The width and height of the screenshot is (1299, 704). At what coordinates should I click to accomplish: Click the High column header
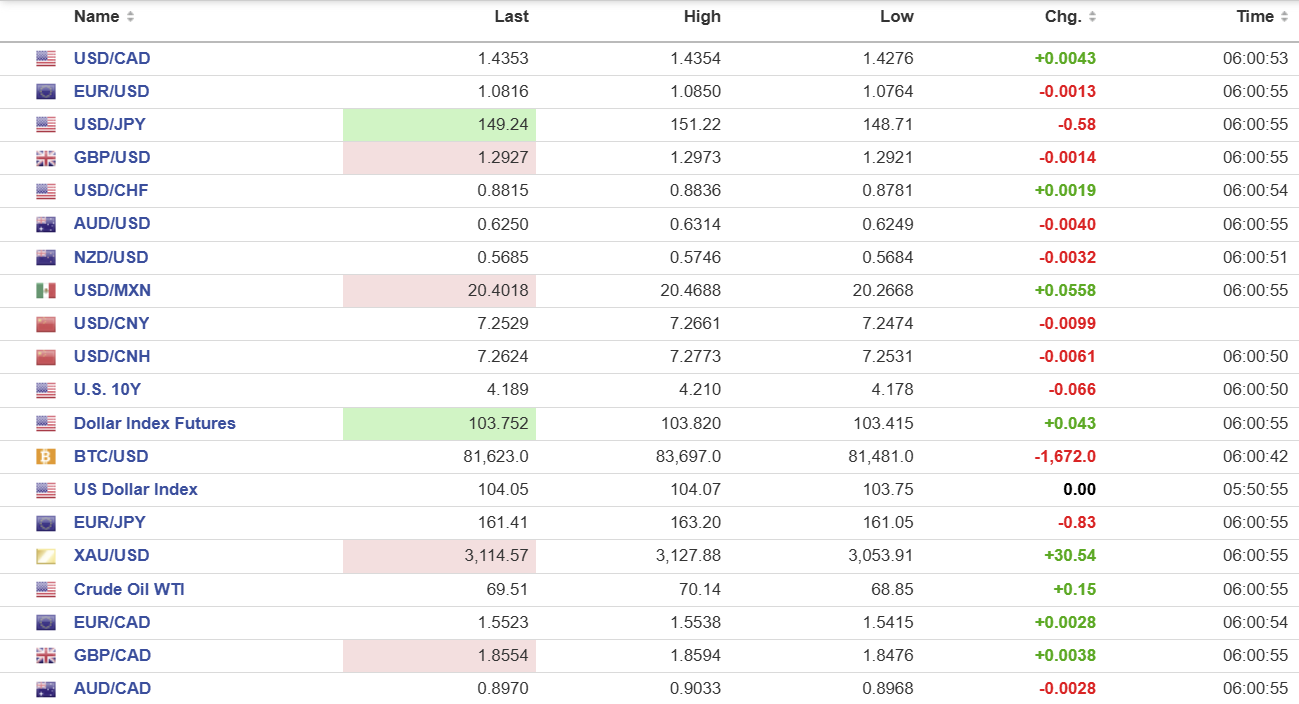[x=702, y=17]
